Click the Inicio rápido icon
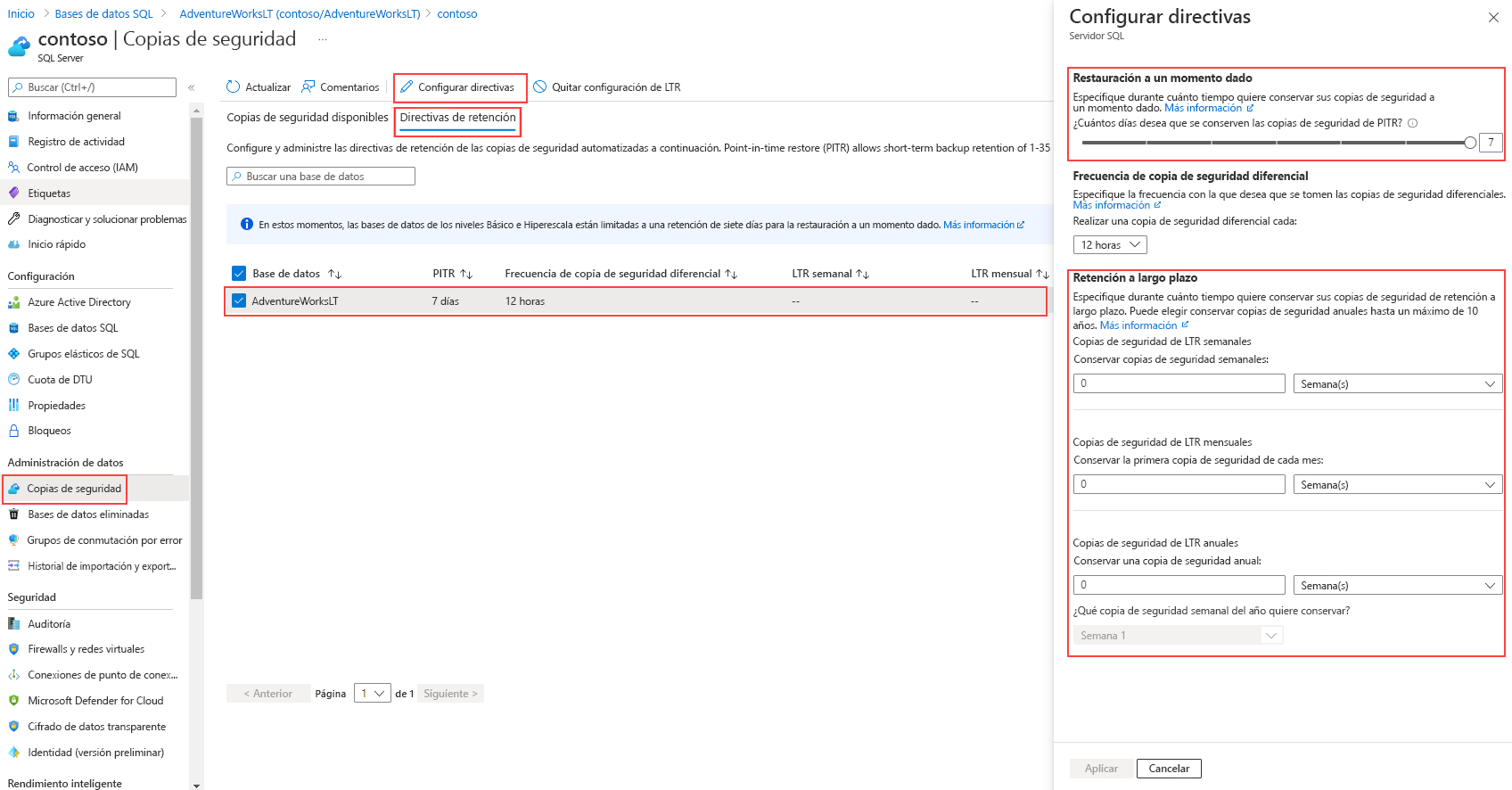Viewport: 1512px width, 790px height. point(13,244)
